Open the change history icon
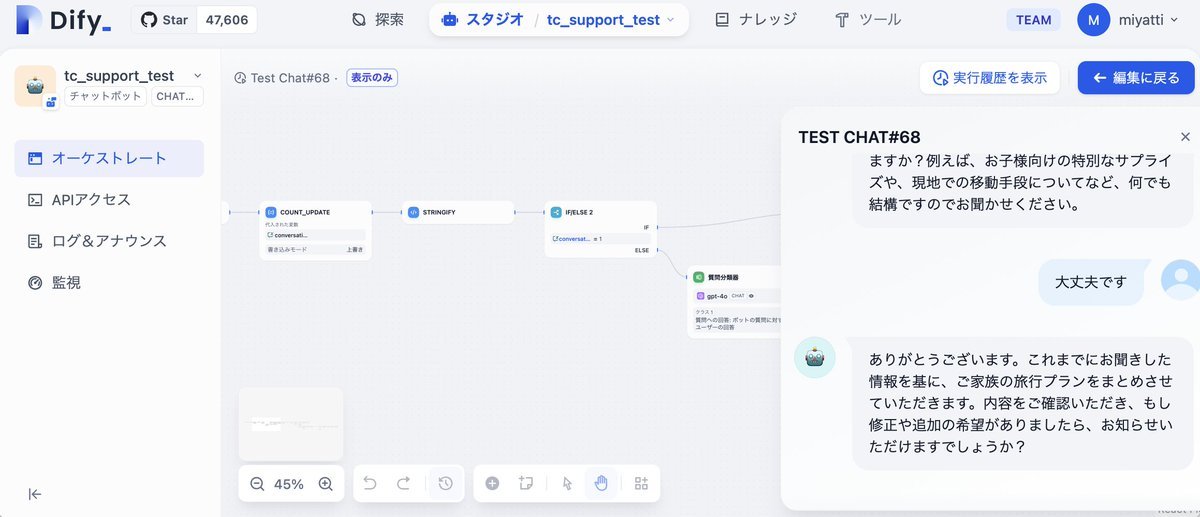 [x=445, y=484]
